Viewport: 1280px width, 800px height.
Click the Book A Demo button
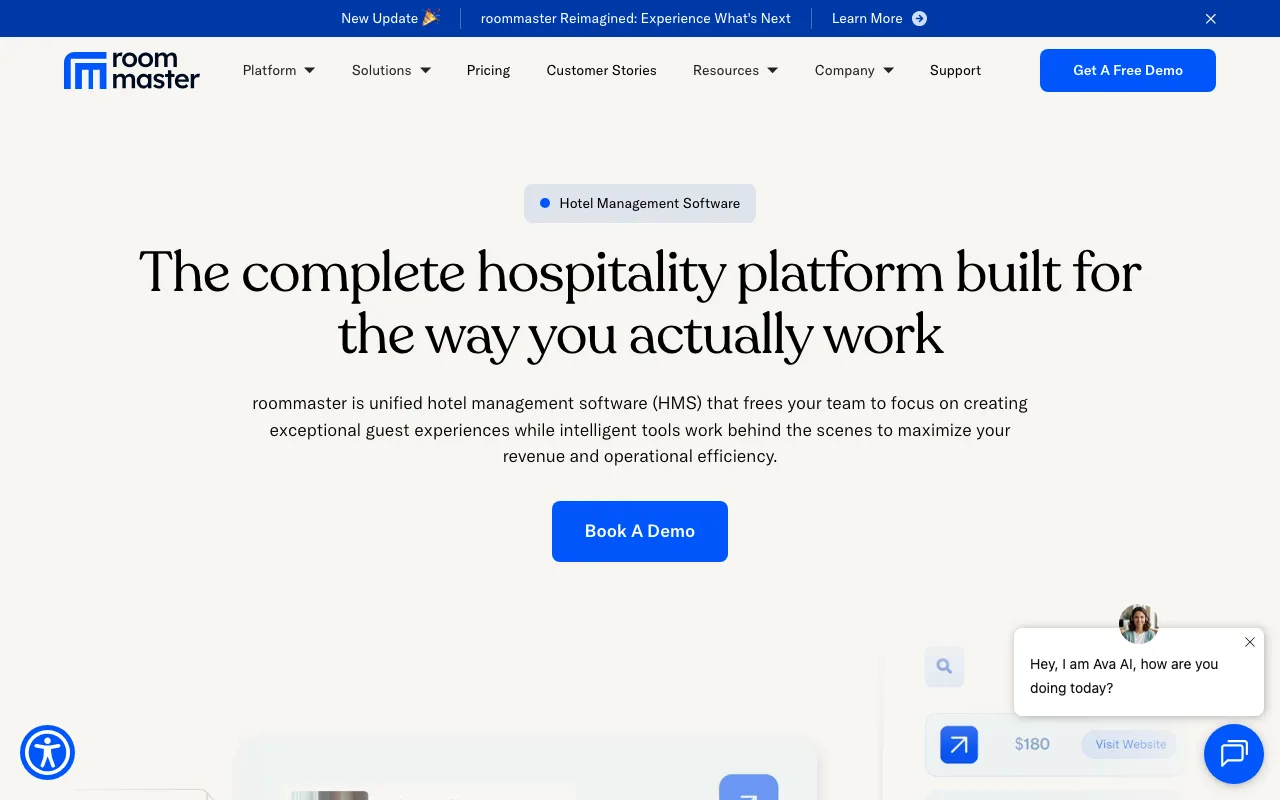[x=640, y=531]
